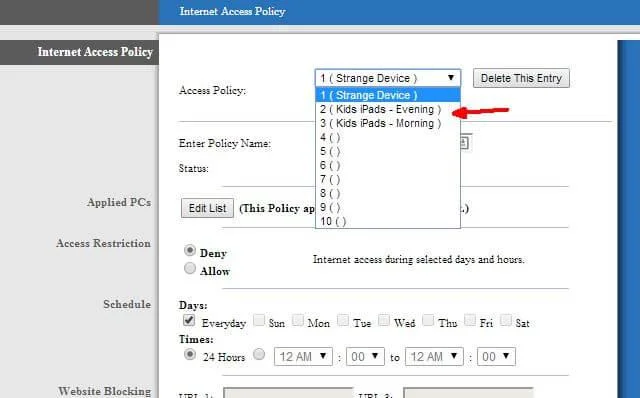Select empty policy slot 5

(x=388, y=151)
